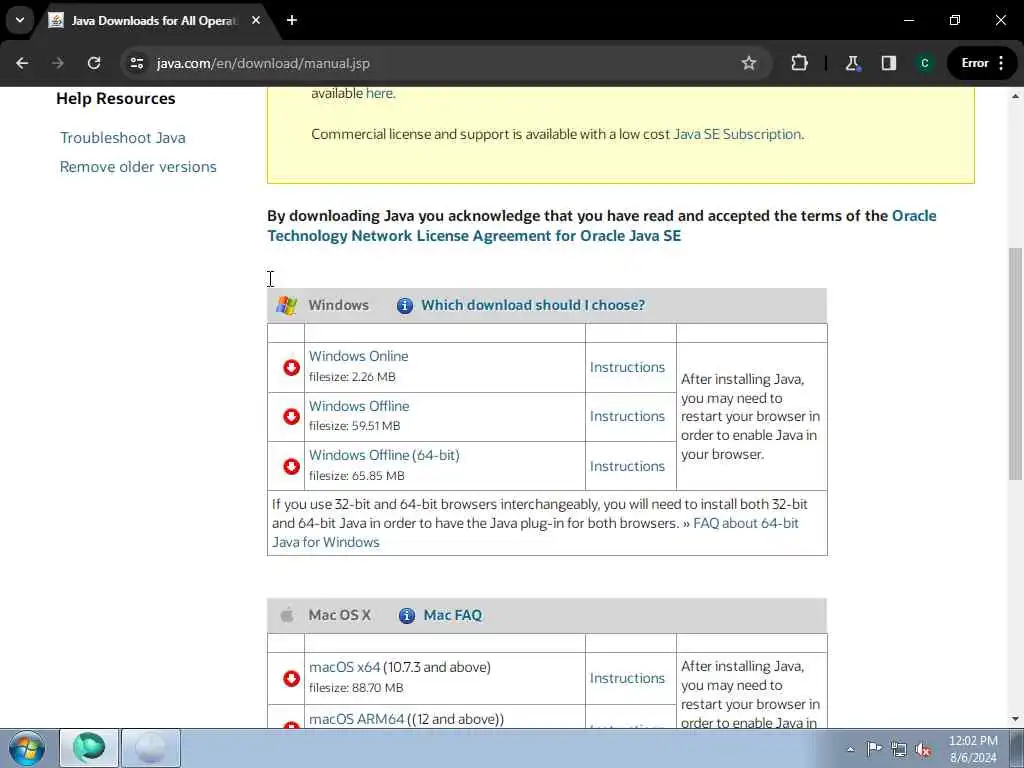Screen dimensions: 1024x768
Task: Click the network icon in system tray
Action: (x=899, y=749)
